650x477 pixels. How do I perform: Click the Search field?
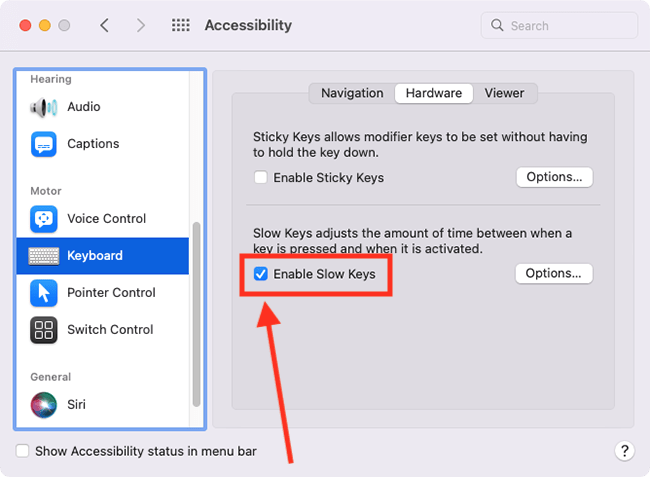click(559, 26)
